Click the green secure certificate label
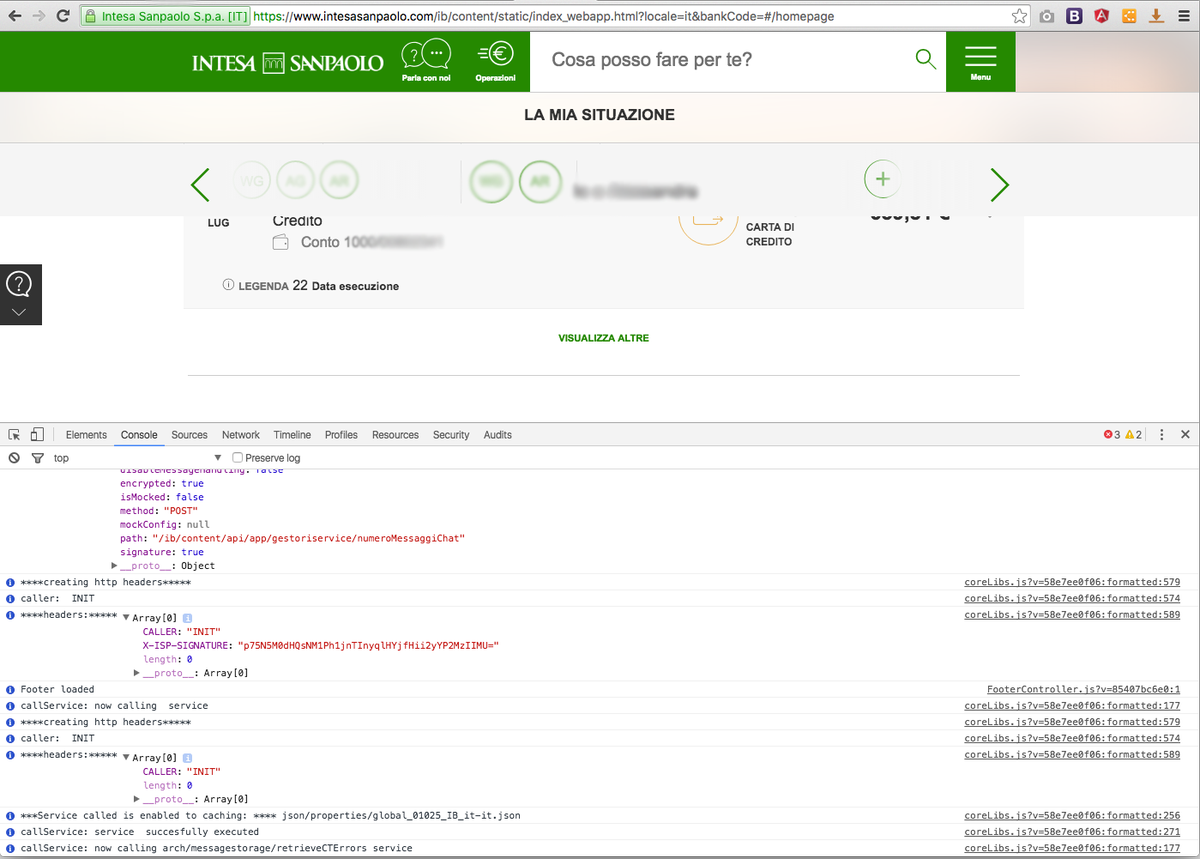 click(166, 17)
